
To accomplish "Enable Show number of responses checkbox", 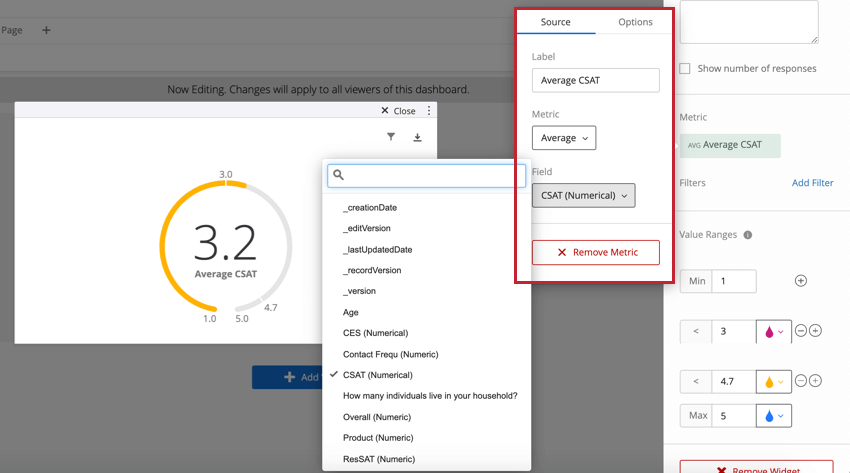I will (685, 69).
